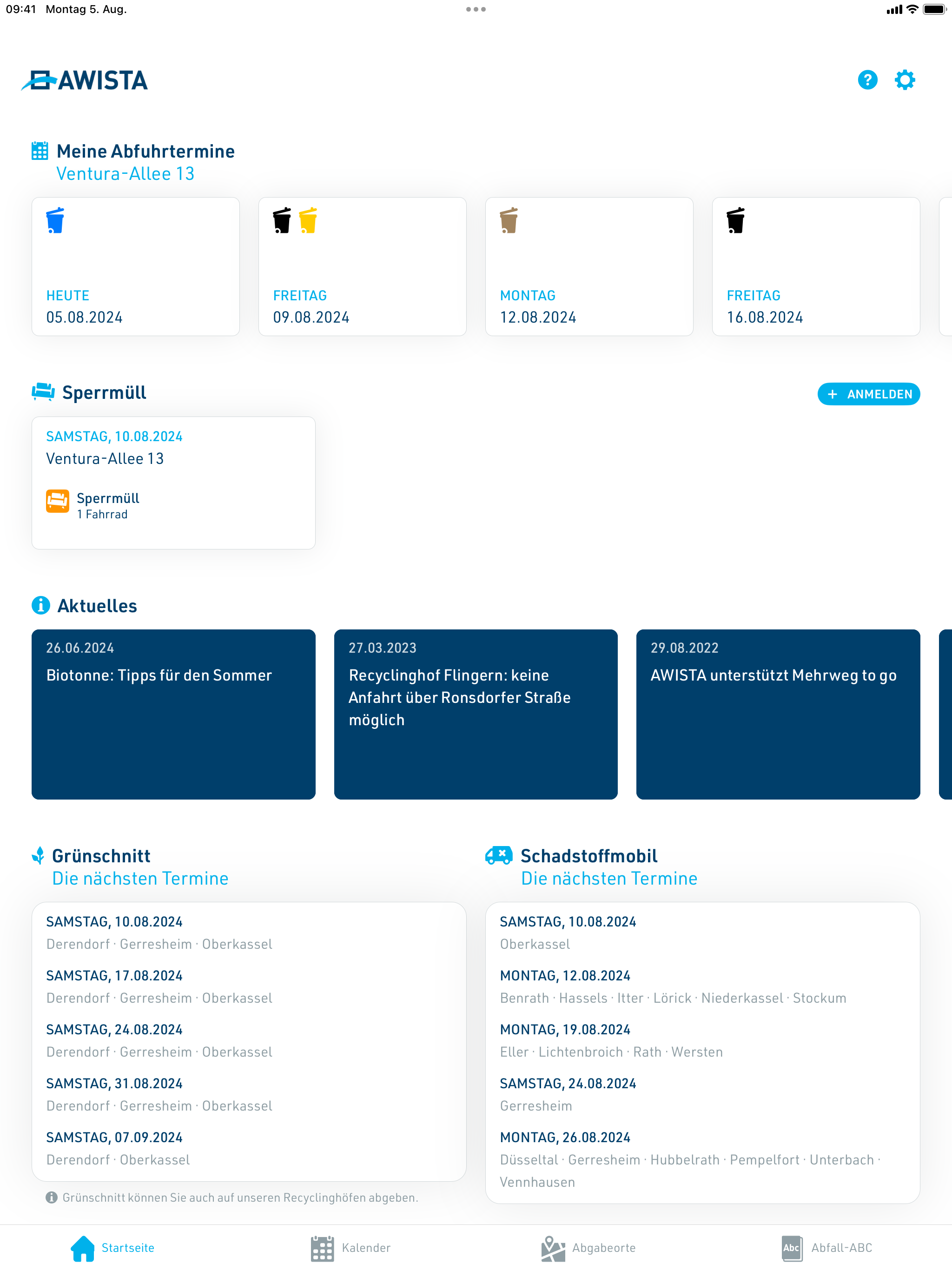
Task: Tap the blue sofa icon beside Sperrmüll heading
Action: 43,391
